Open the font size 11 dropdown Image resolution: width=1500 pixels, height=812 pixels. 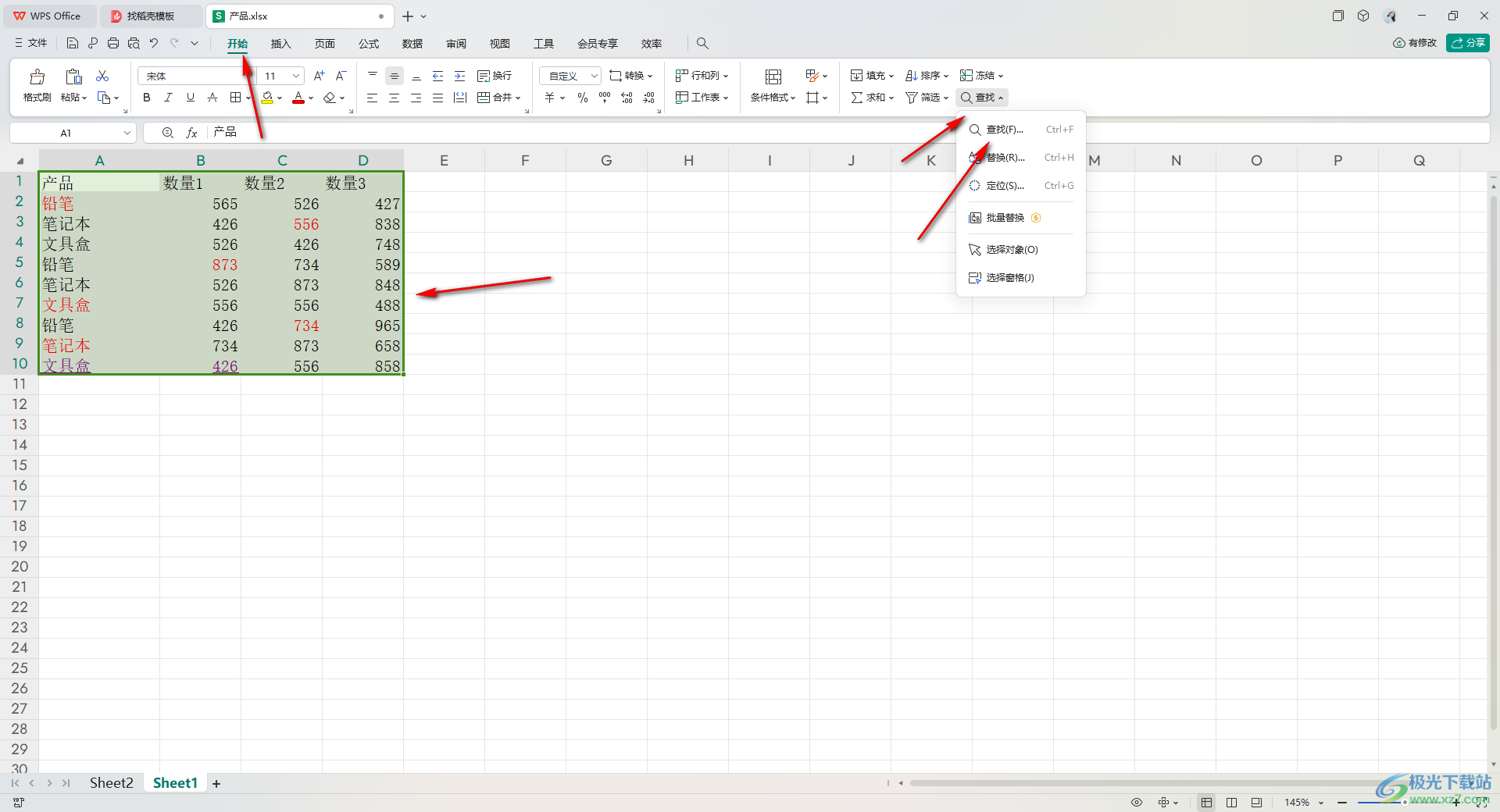(296, 76)
